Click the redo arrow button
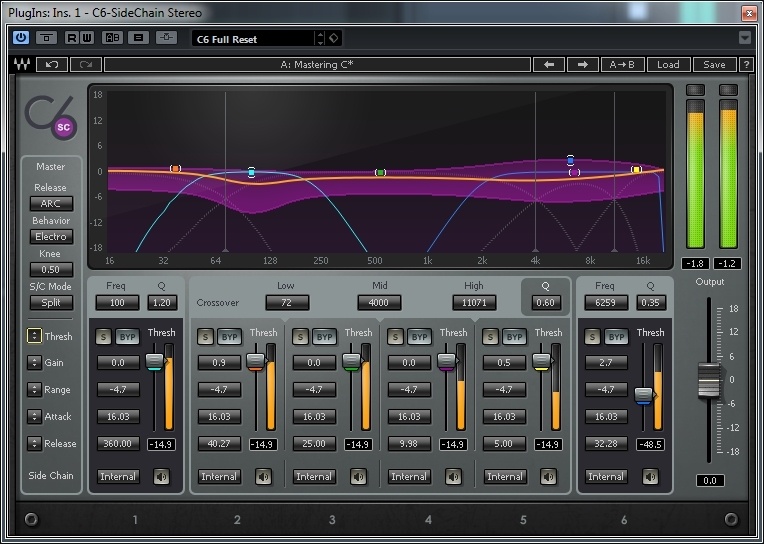Viewport: 764px width, 544px height. pos(86,64)
